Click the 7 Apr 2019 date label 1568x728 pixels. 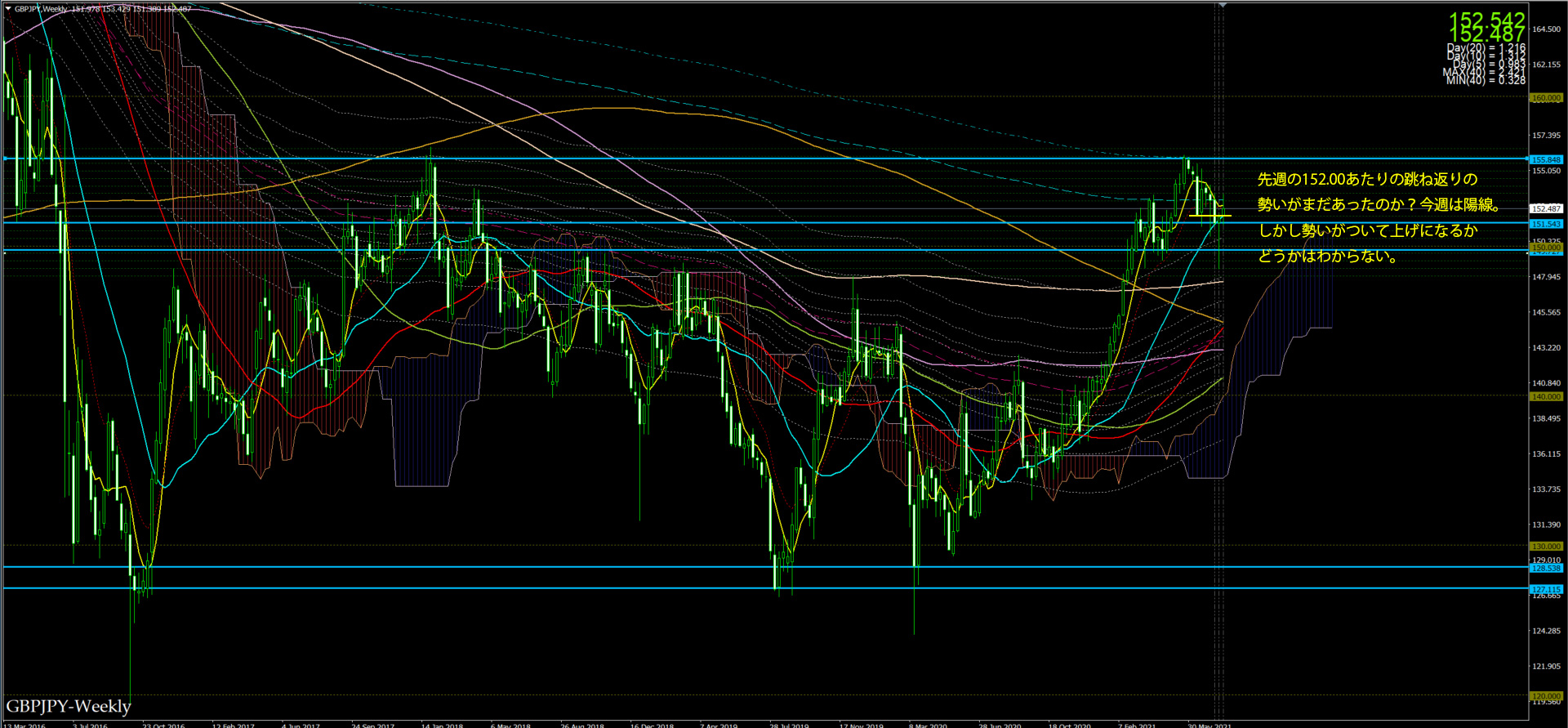[x=719, y=725]
